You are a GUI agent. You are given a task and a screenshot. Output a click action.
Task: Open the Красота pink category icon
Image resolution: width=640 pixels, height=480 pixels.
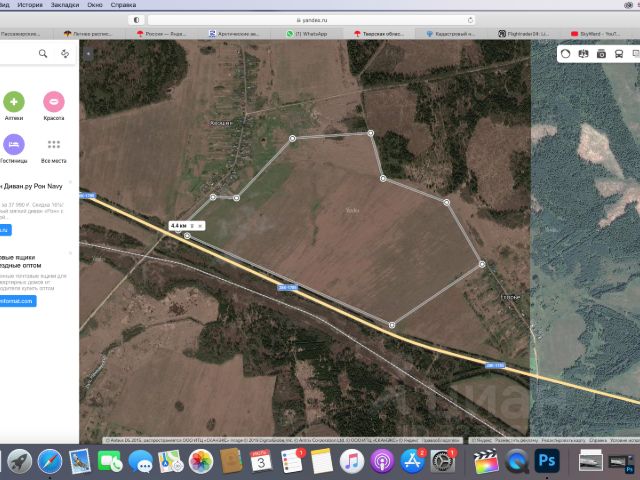click(x=54, y=102)
